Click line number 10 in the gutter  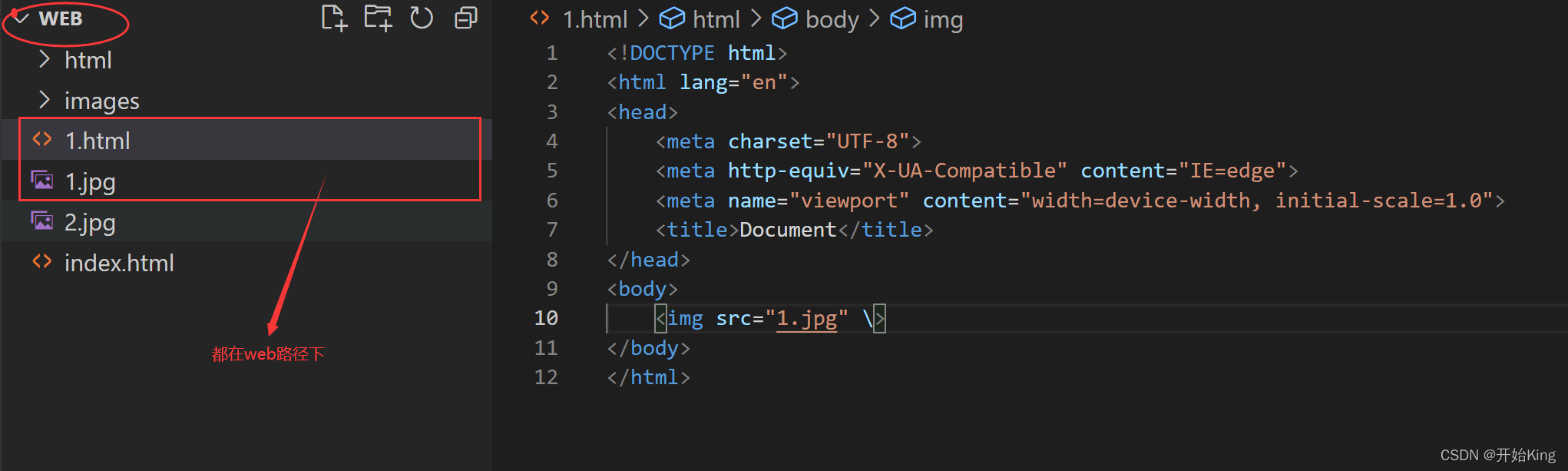point(546,318)
